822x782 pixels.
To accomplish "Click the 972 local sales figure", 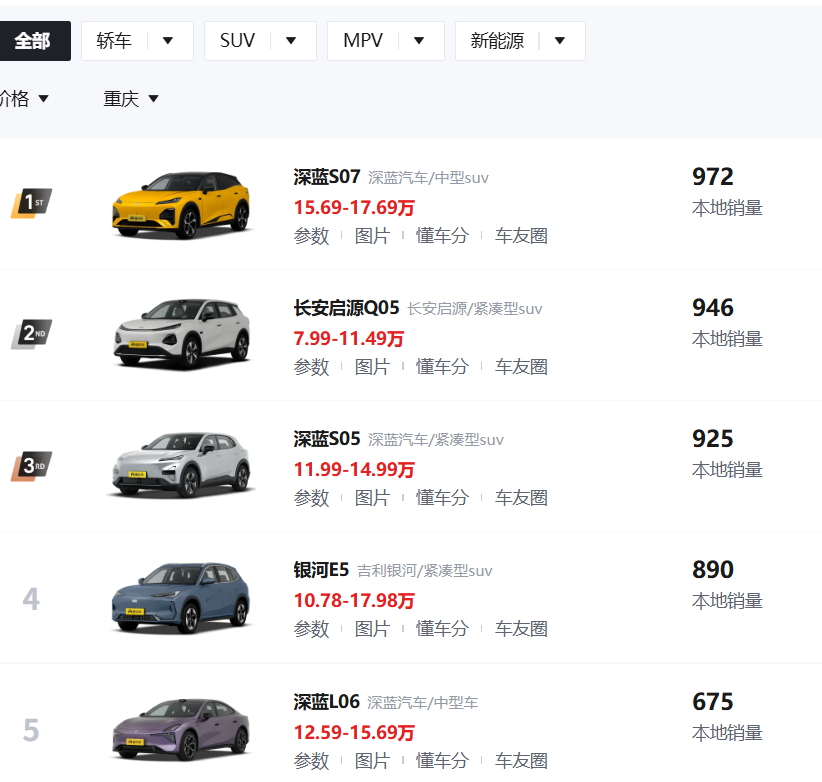I will [712, 177].
